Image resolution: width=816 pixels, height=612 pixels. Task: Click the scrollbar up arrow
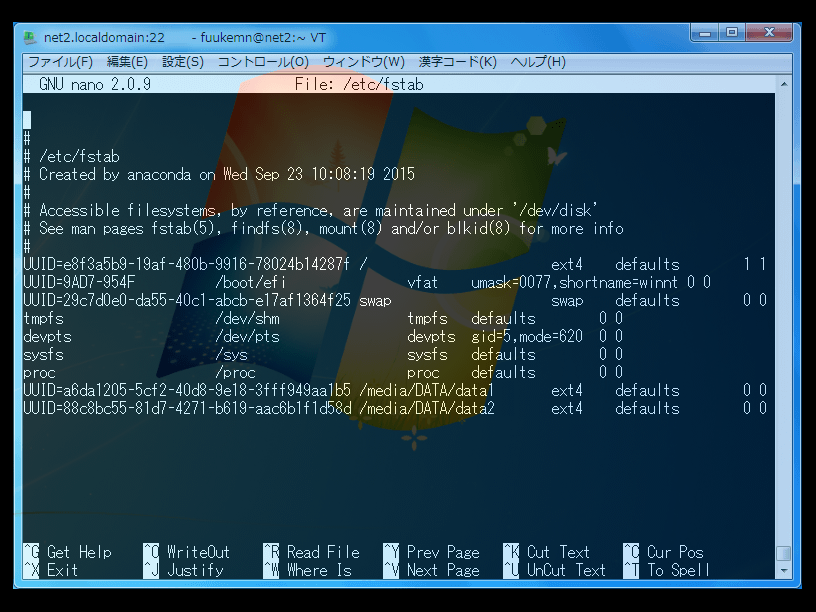[784, 84]
